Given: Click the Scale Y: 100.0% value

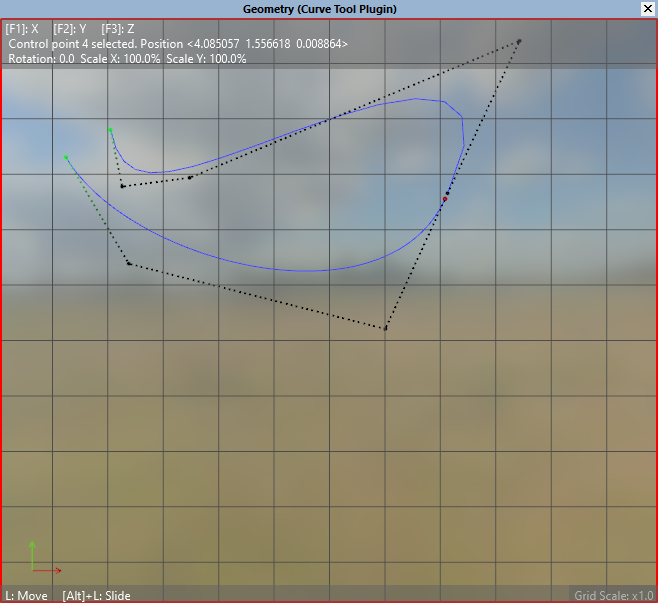Looking at the screenshot, I should (206, 59).
